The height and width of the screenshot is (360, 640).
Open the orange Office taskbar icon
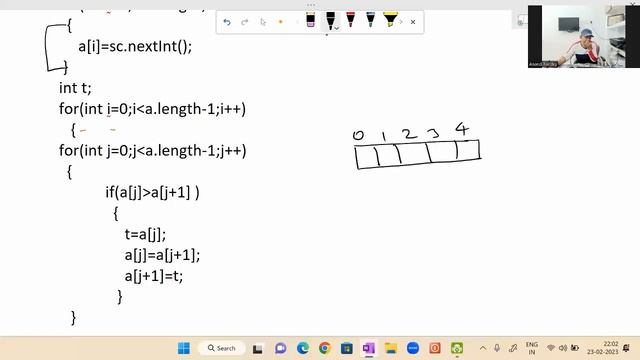(435, 348)
